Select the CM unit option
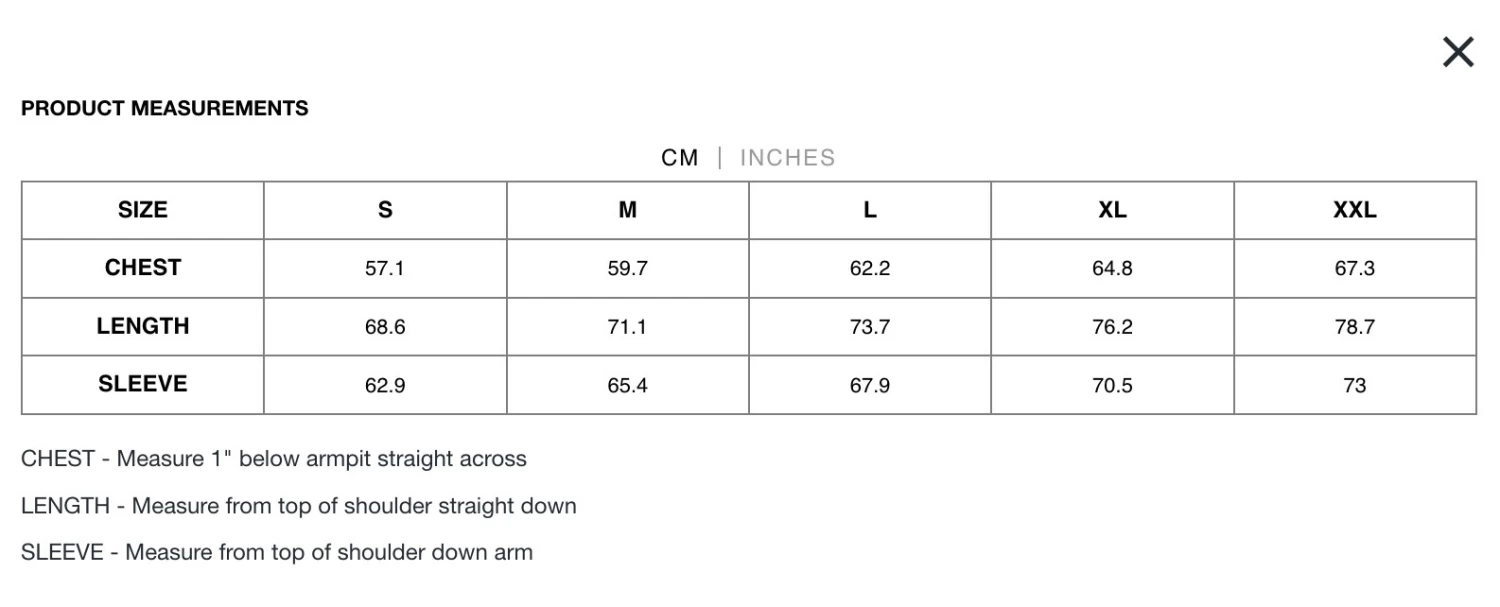 click(x=680, y=158)
